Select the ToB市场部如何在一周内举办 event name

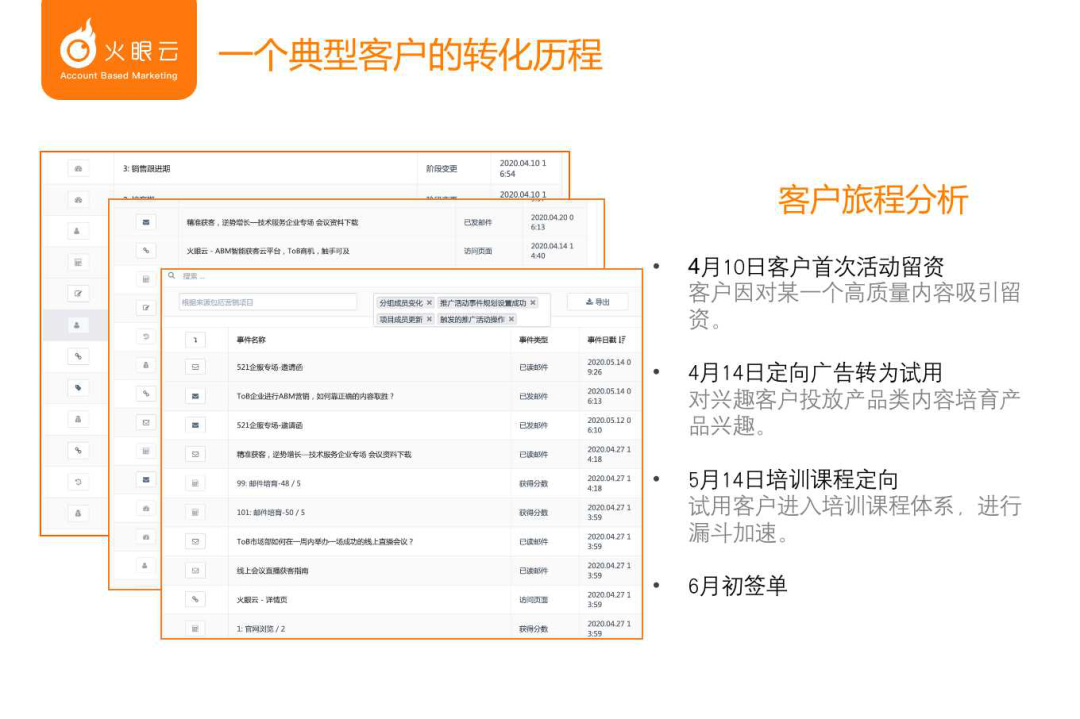325,541
